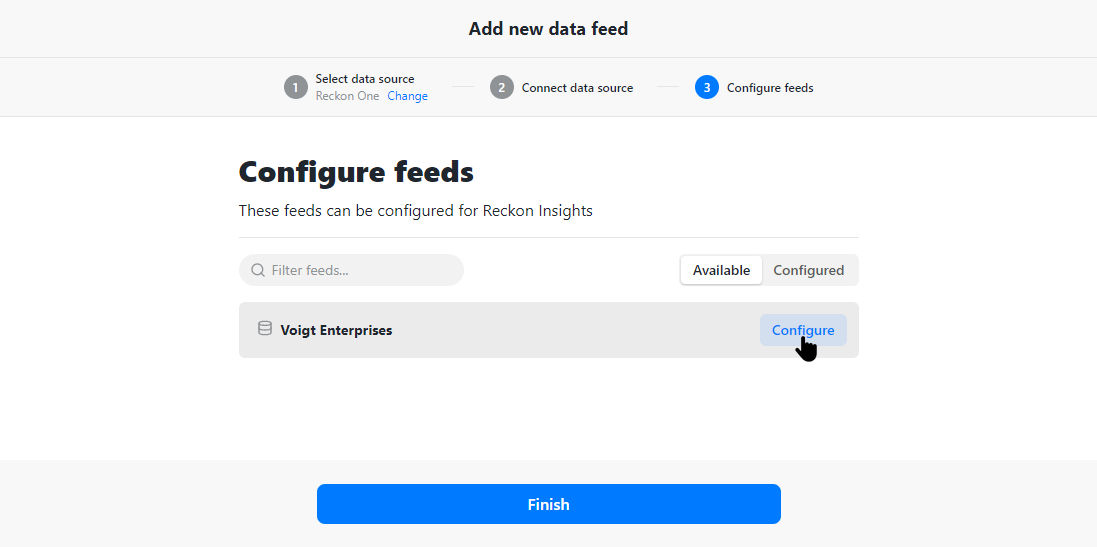Open the Select data source step
The width and height of the screenshot is (1097, 547).
(365, 79)
